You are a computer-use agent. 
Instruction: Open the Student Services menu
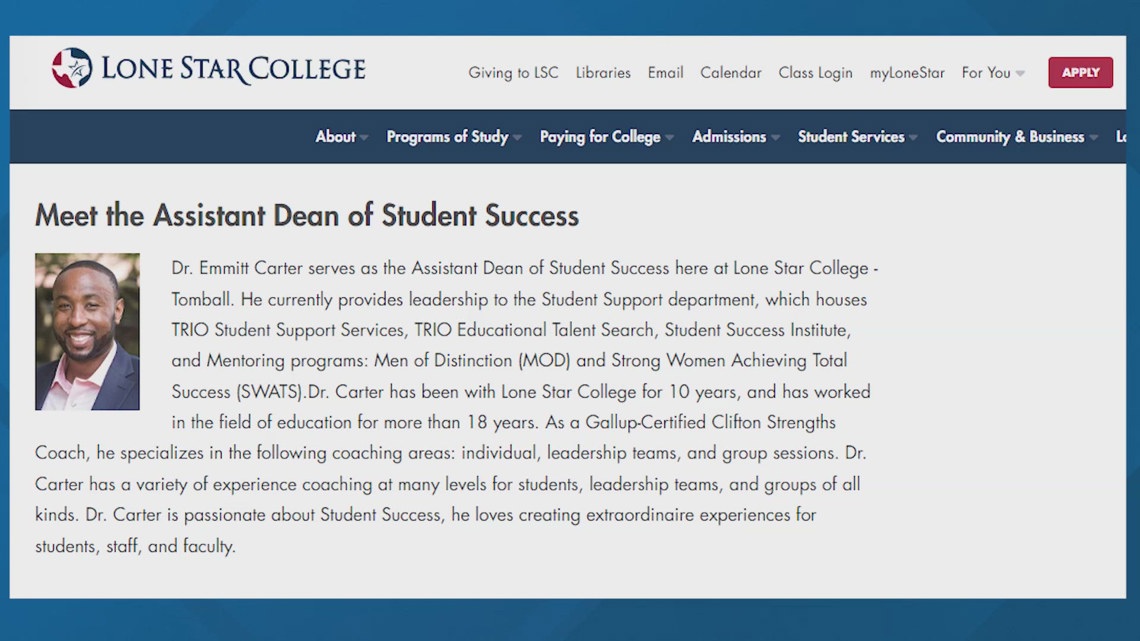[x=851, y=137]
